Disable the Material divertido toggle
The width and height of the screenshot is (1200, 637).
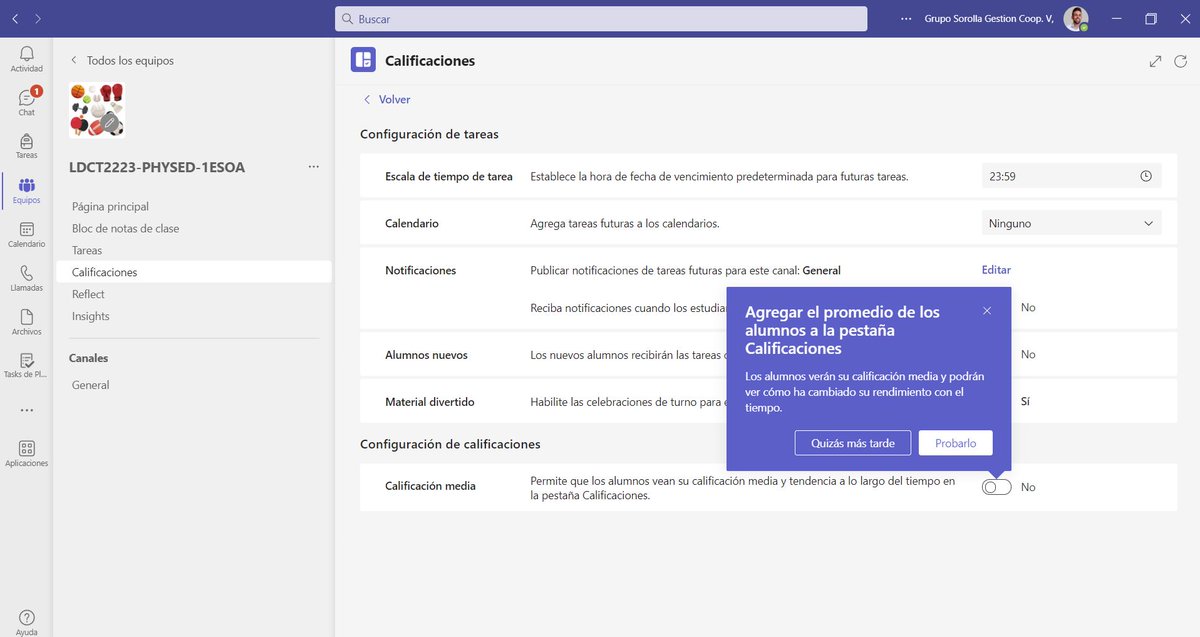click(995, 400)
